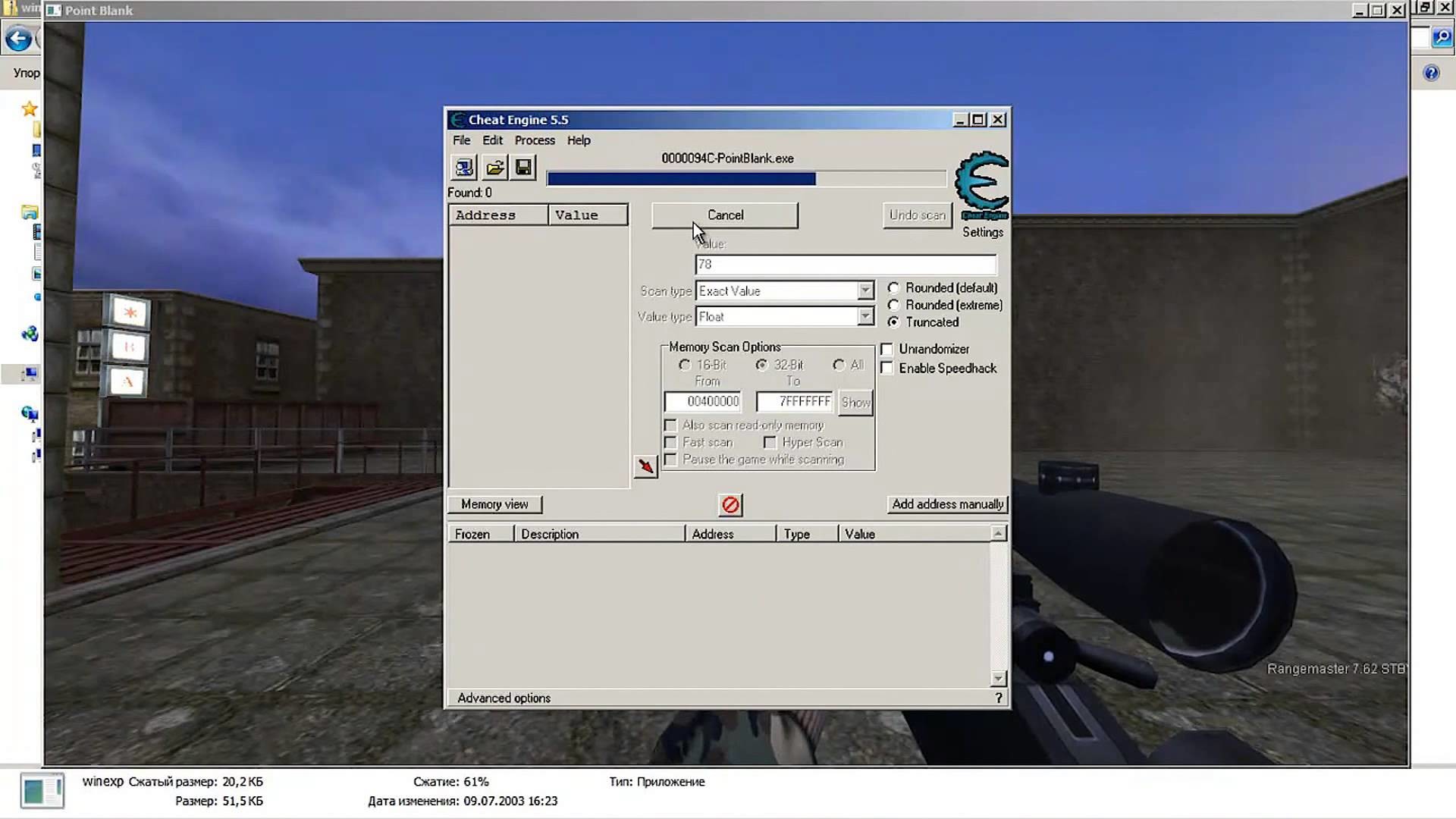The height and width of the screenshot is (819, 1456).
Task: Enable the Unrandomizer checkbox
Action: (886, 350)
